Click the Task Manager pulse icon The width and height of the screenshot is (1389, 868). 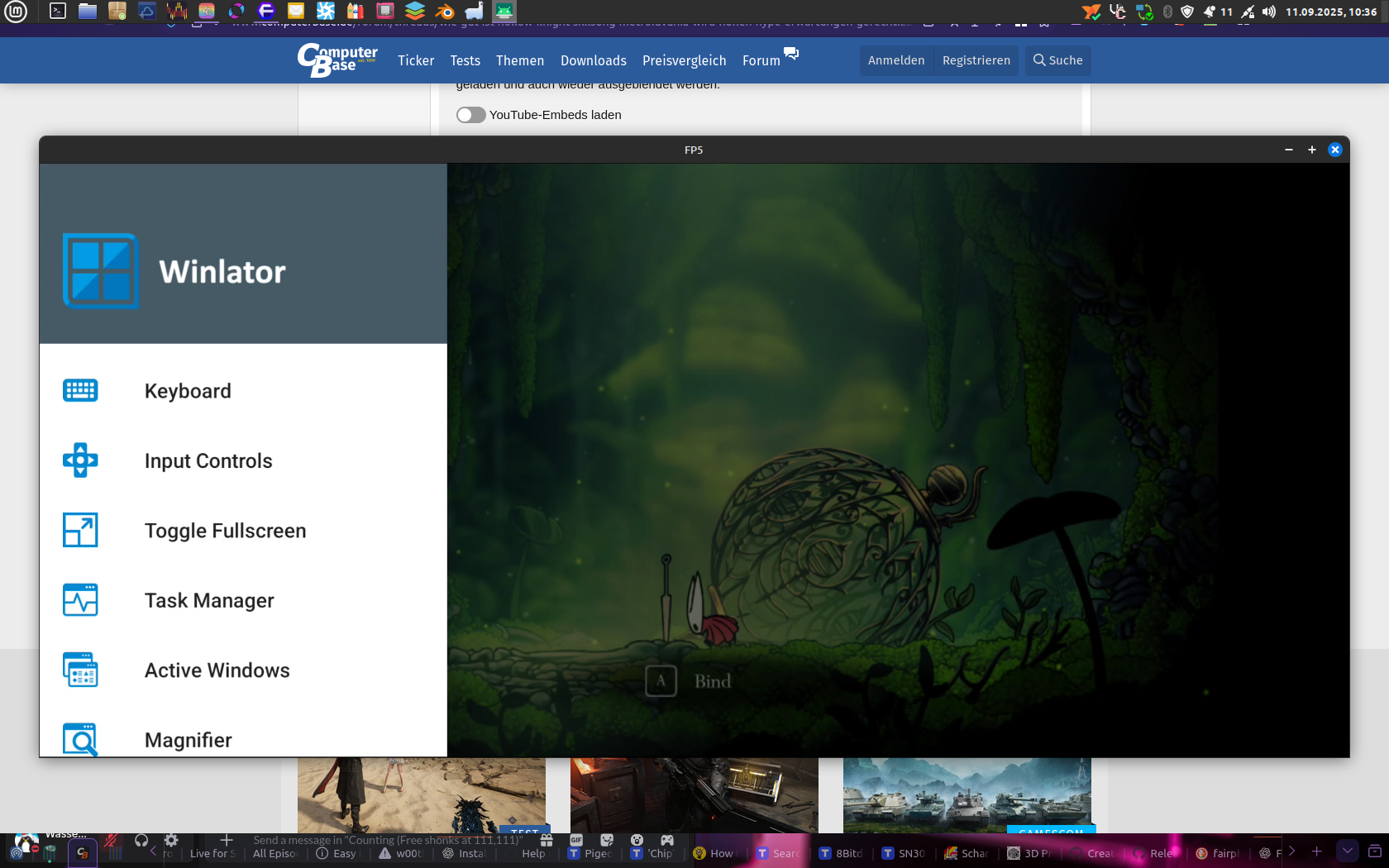(80, 600)
